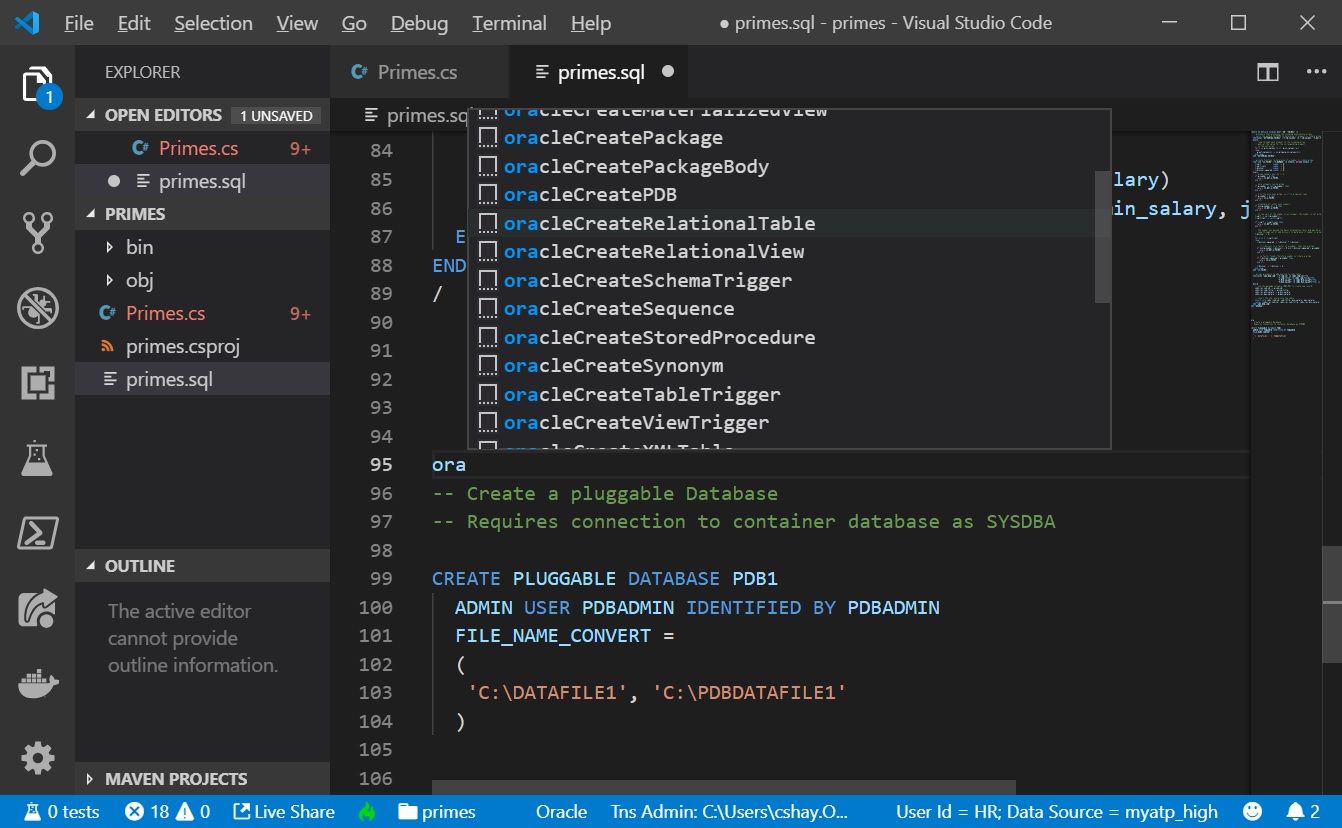Collapse the Outline section
This screenshot has height=828, width=1342.
pos(139,566)
